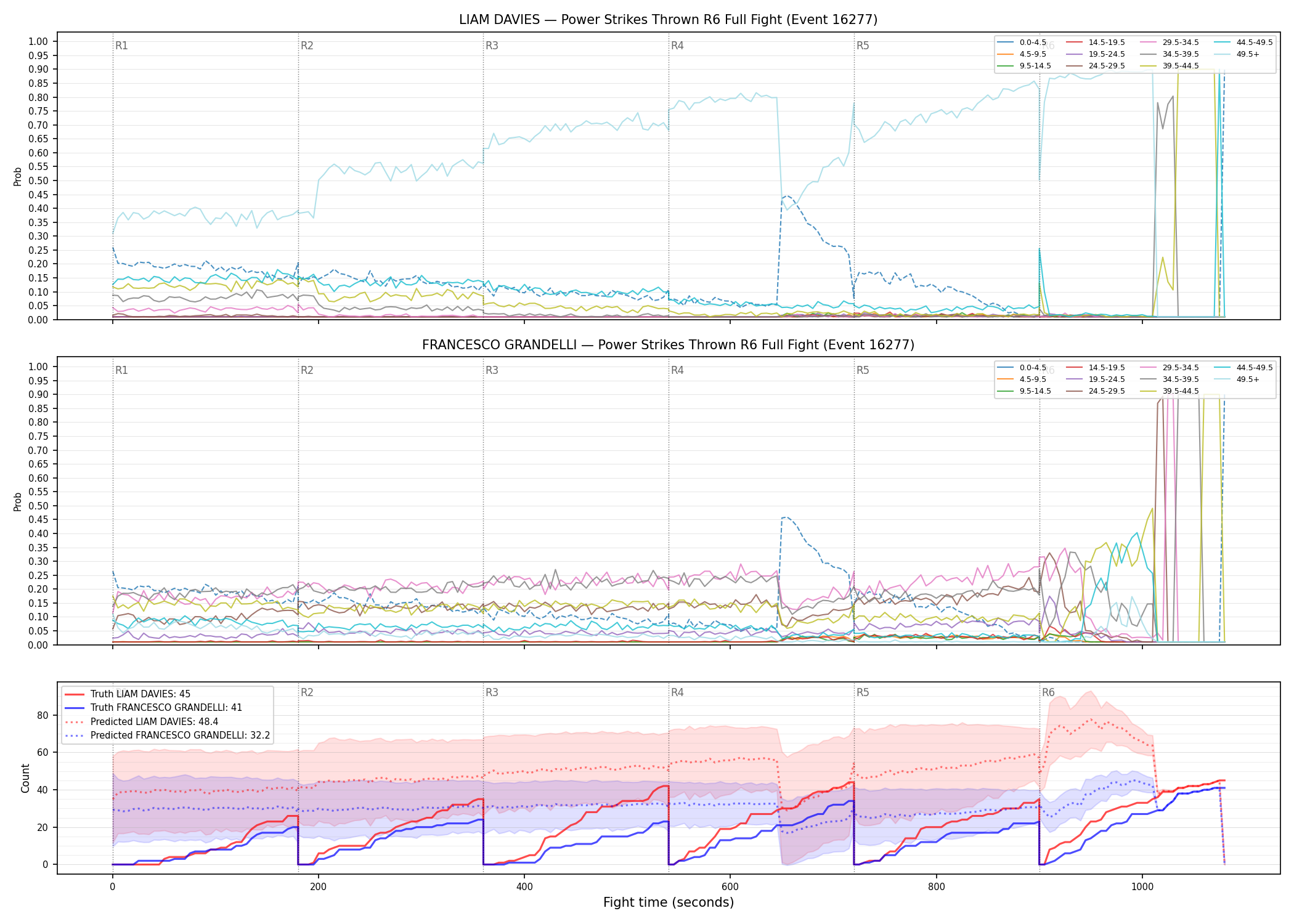Click the x-axis tick label 400
This screenshot has height=924, width=1294.
pyautogui.click(x=524, y=886)
